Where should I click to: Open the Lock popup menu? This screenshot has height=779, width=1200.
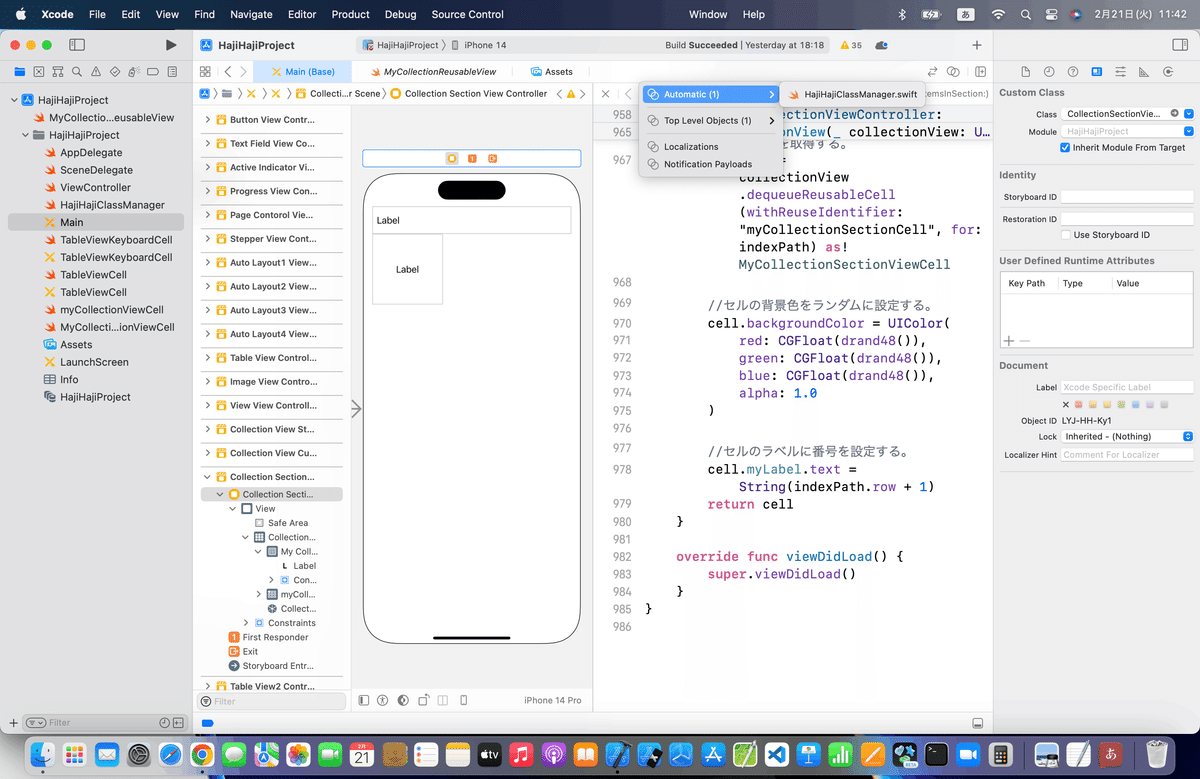1127,436
